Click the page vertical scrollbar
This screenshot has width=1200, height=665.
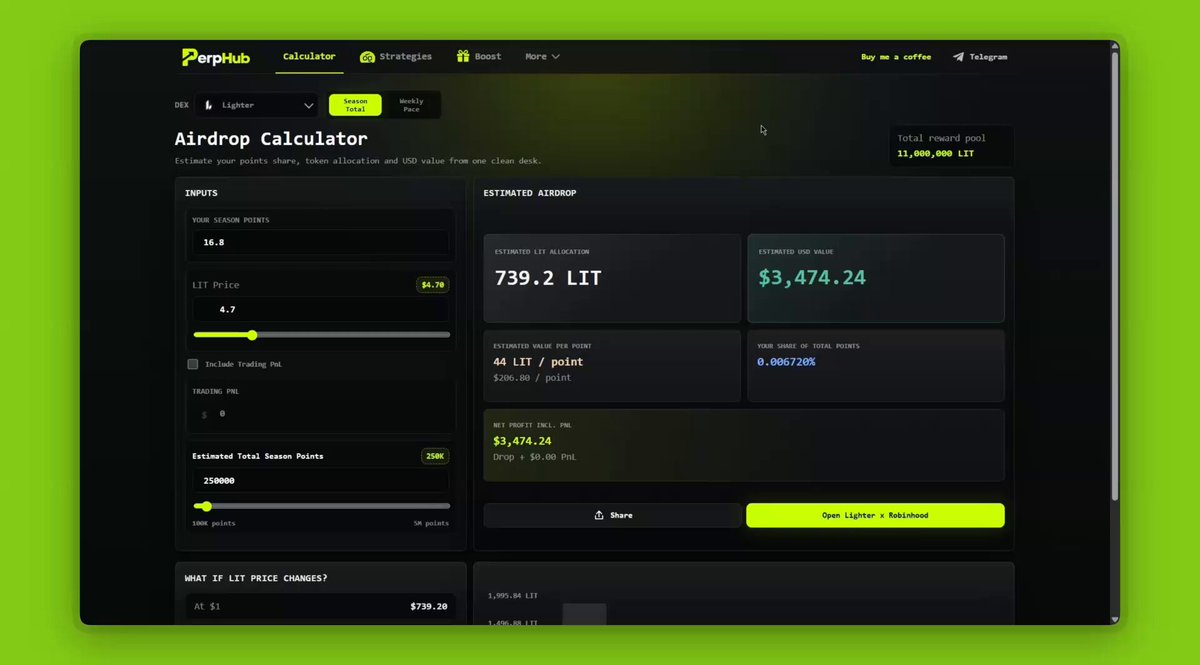[x=1115, y=275]
